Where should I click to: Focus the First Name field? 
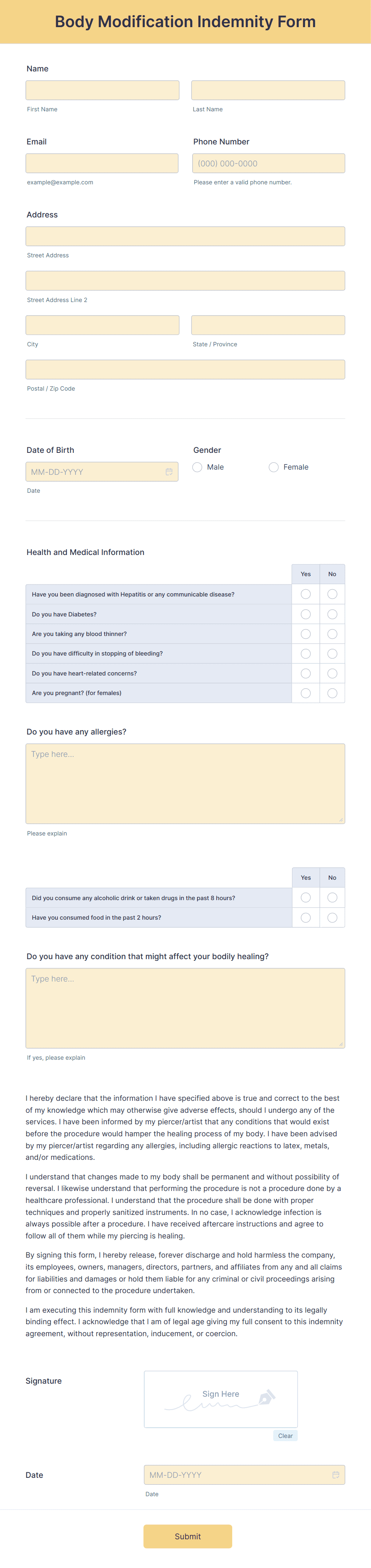point(102,90)
